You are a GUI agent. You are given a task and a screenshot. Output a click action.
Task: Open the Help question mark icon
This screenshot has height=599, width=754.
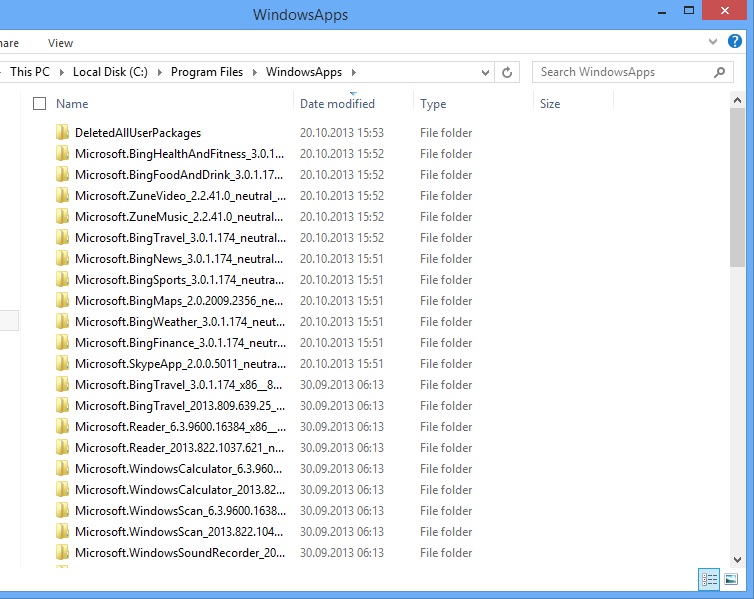[x=734, y=41]
